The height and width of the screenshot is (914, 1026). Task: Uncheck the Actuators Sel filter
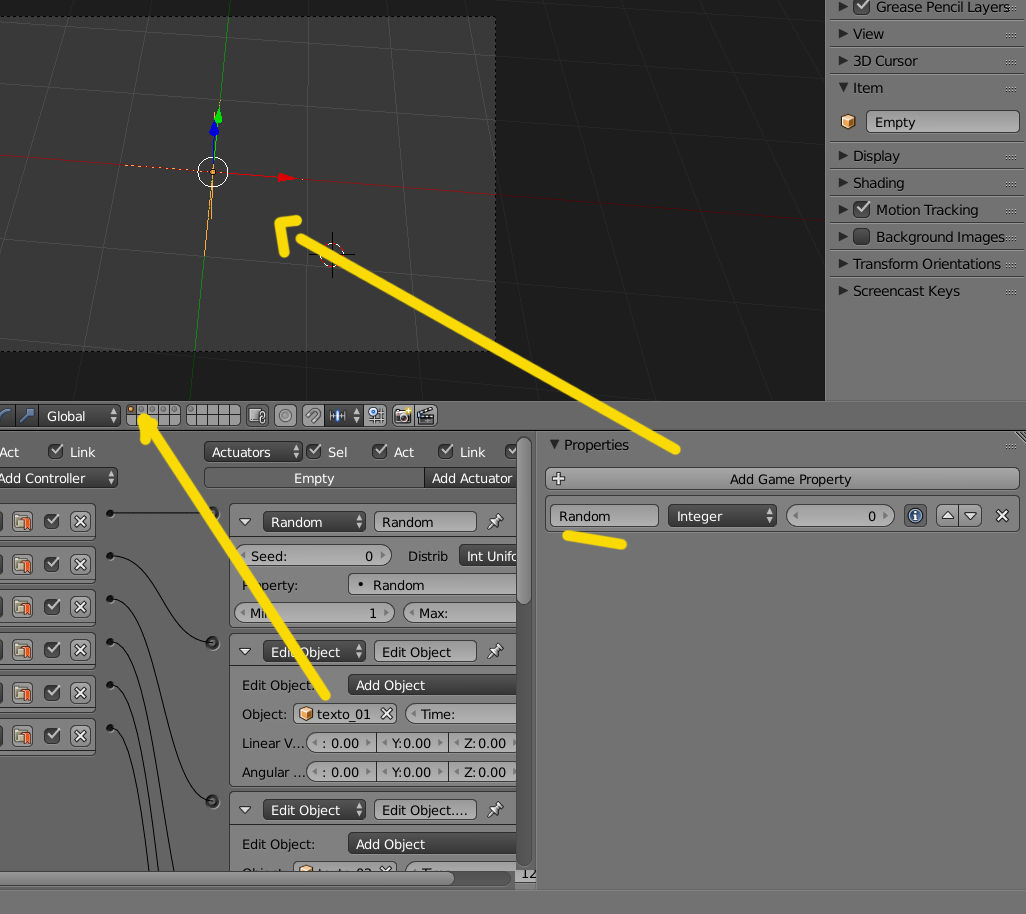pos(314,451)
